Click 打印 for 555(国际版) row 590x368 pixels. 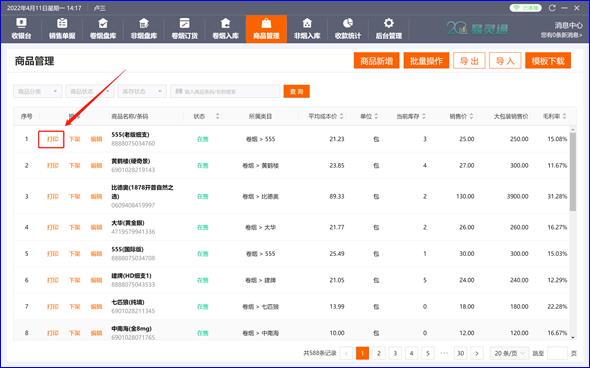click(x=52, y=254)
